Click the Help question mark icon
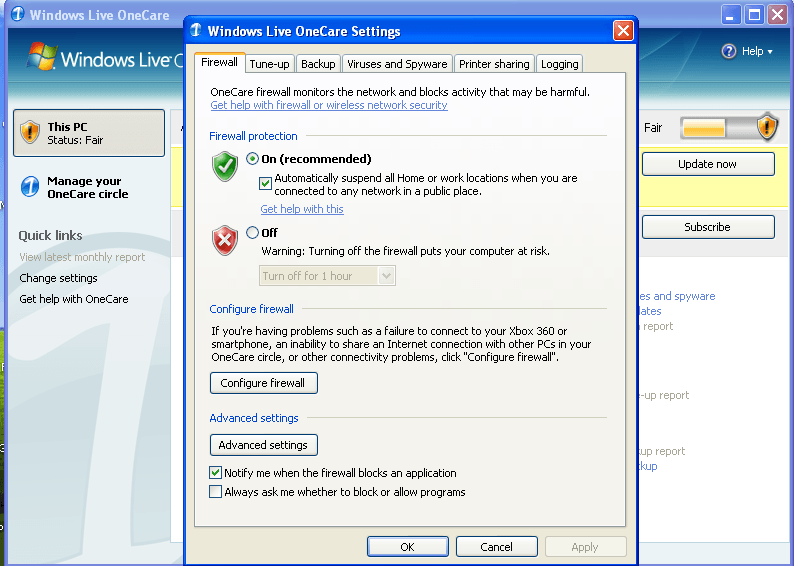 coord(729,51)
